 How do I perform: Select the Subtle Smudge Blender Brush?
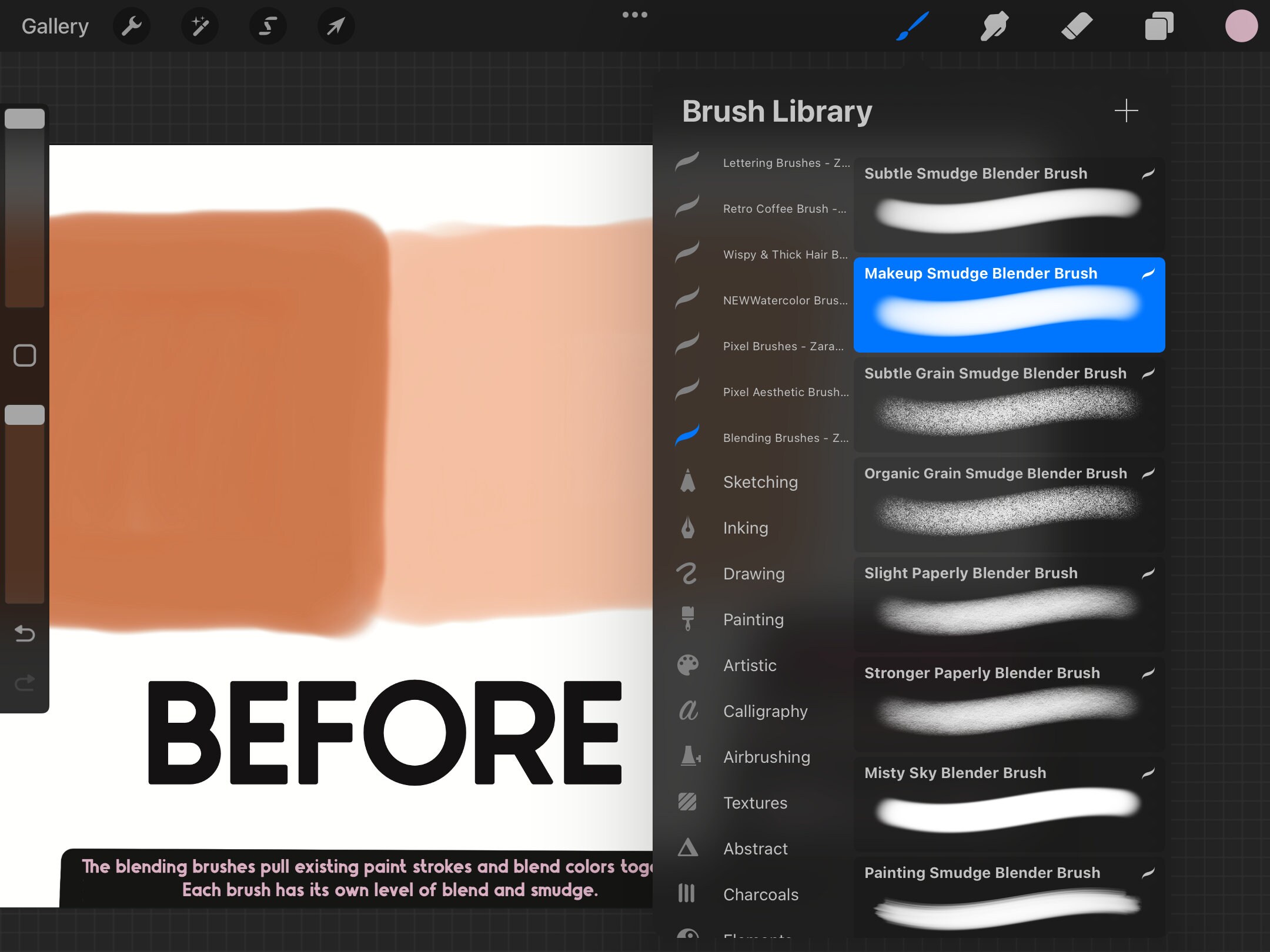coord(1008,203)
